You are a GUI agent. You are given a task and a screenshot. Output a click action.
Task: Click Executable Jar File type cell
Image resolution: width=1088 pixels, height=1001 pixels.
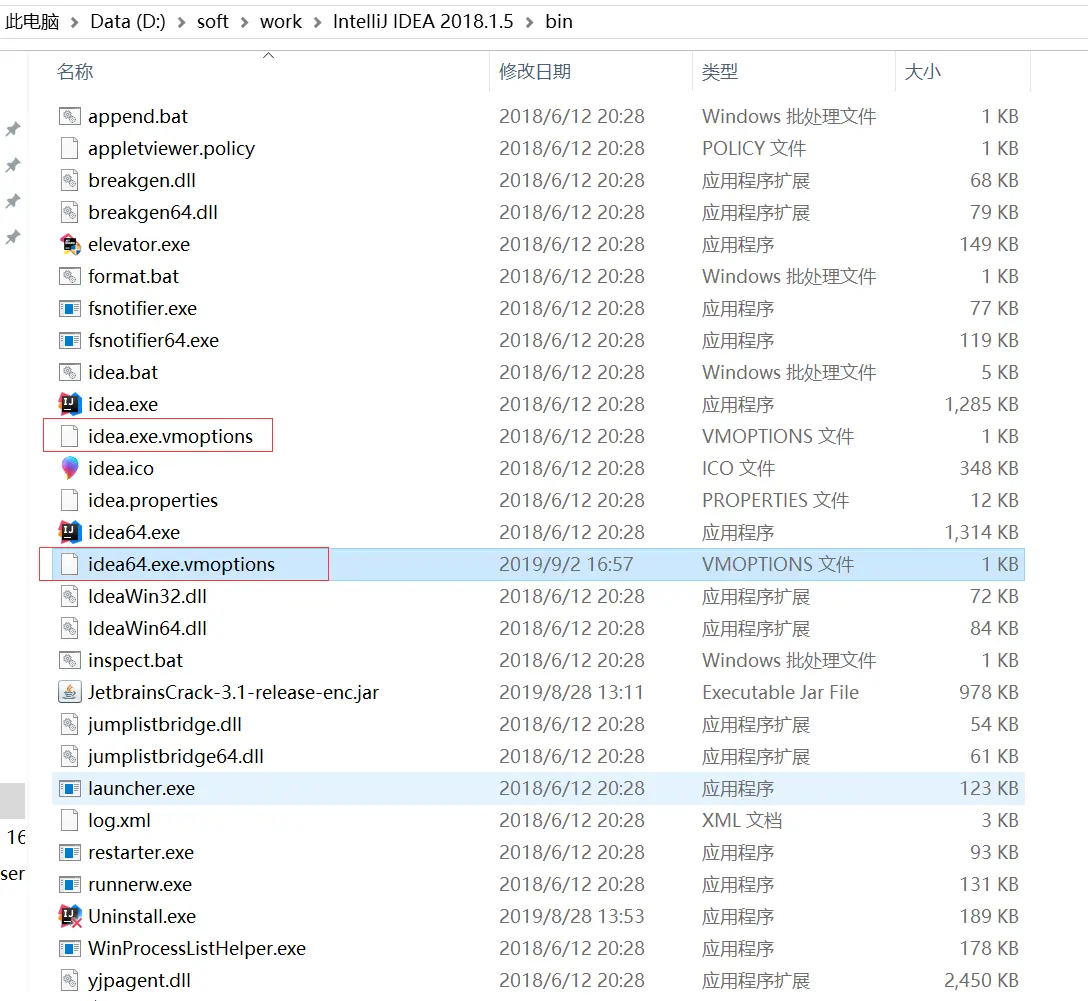click(x=780, y=692)
